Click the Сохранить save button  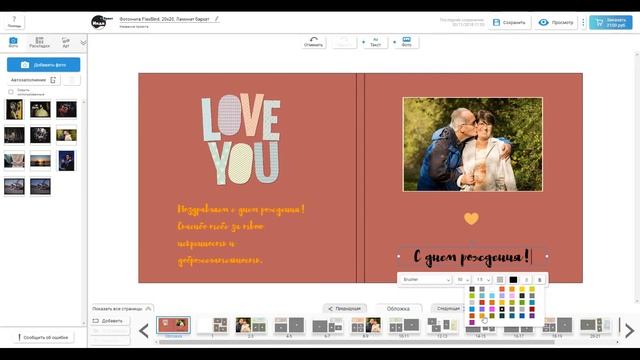509,22
